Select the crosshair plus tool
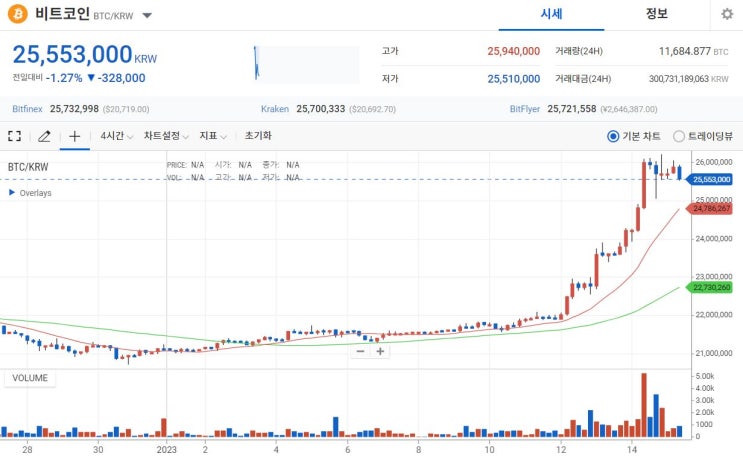 [74, 136]
